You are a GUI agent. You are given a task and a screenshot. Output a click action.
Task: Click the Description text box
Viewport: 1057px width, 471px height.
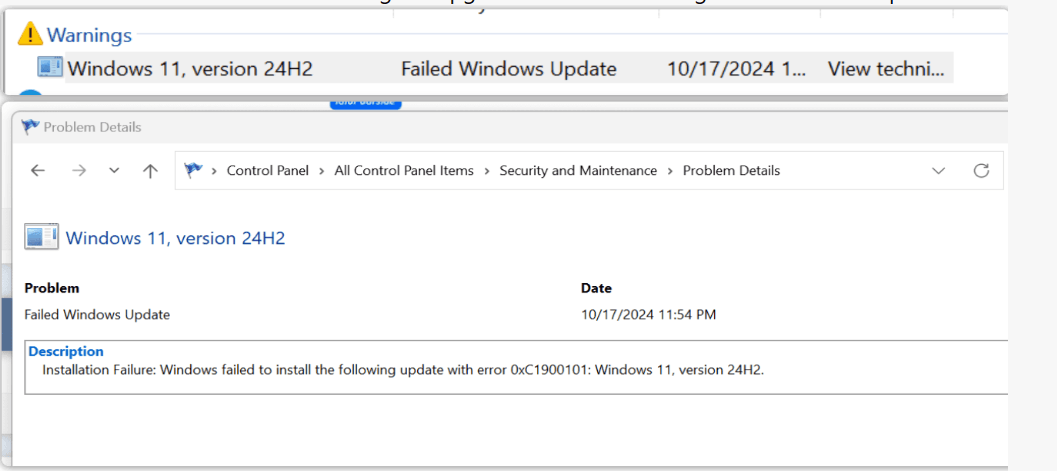(x=516, y=367)
